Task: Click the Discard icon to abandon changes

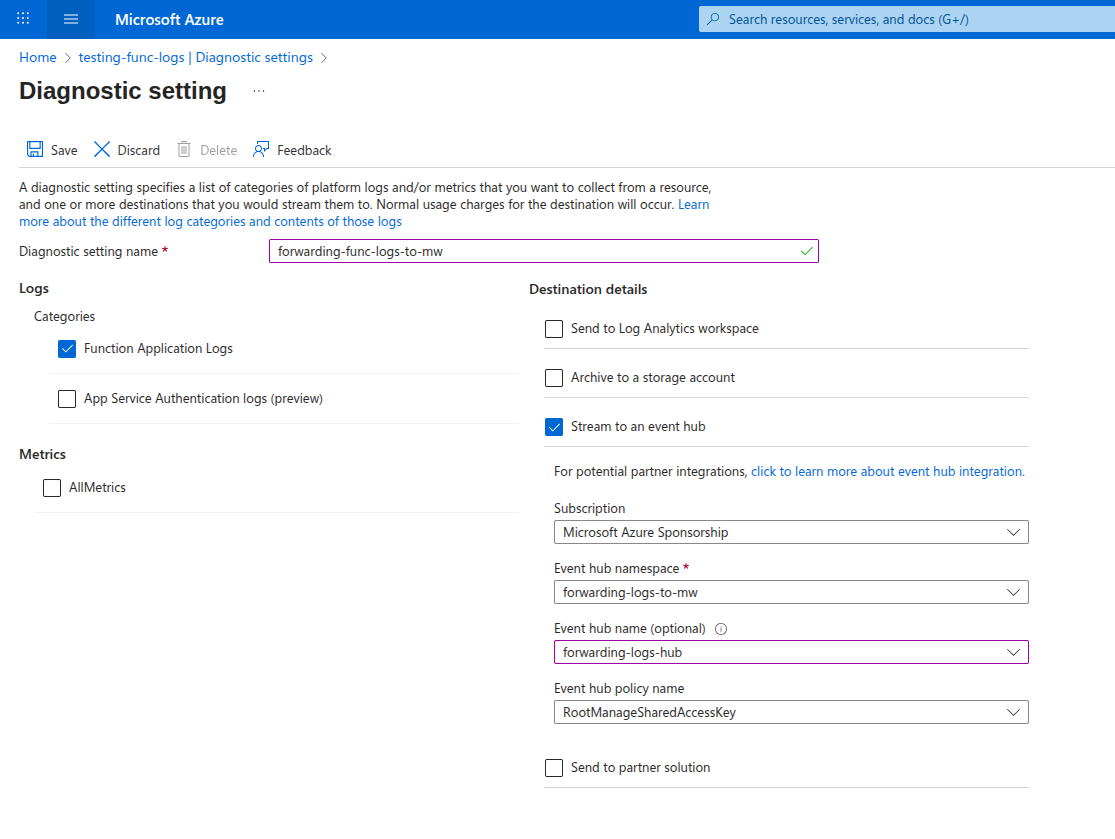Action: [102, 149]
